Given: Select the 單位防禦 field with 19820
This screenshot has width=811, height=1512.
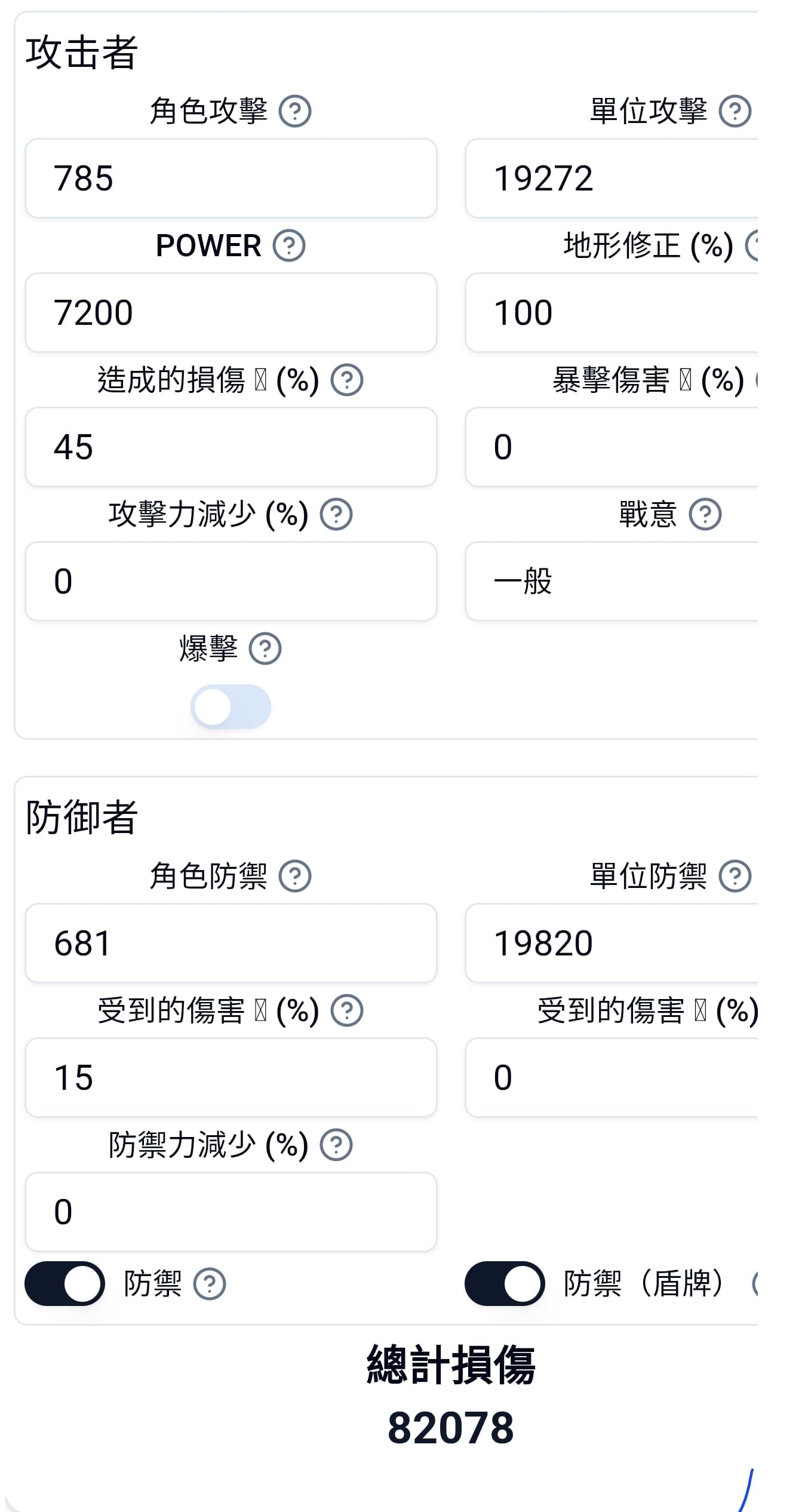Looking at the screenshot, I should point(612,943).
